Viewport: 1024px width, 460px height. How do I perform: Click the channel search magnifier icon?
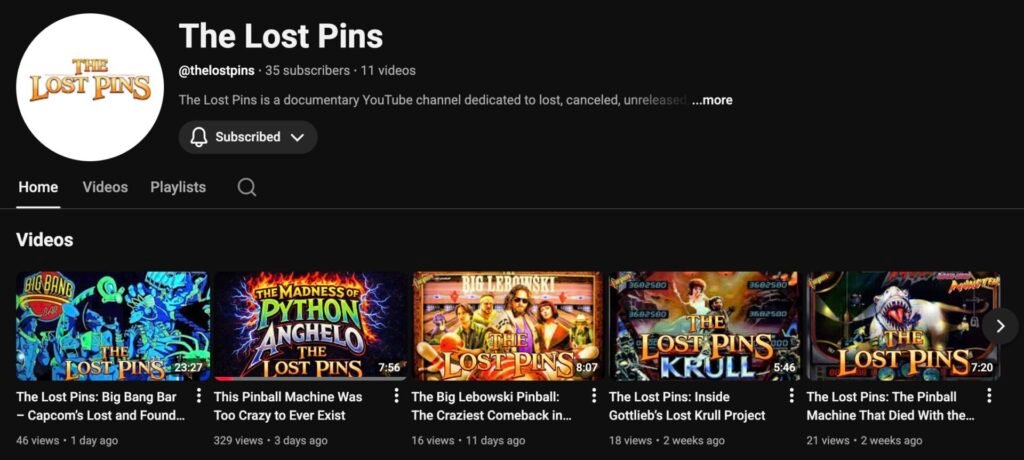click(247, 187)
